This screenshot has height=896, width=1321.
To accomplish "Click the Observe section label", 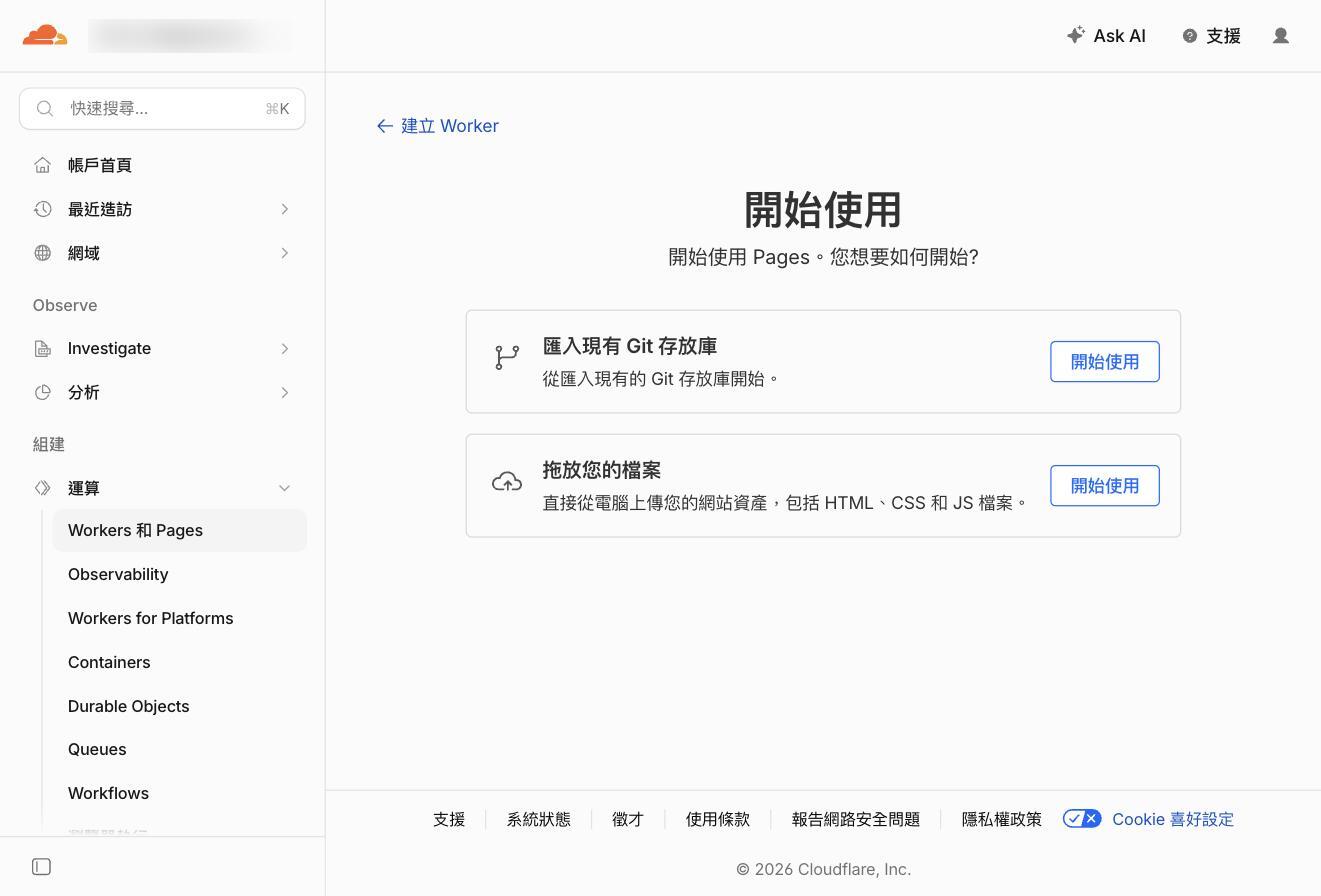I will [x=65, y=305].
